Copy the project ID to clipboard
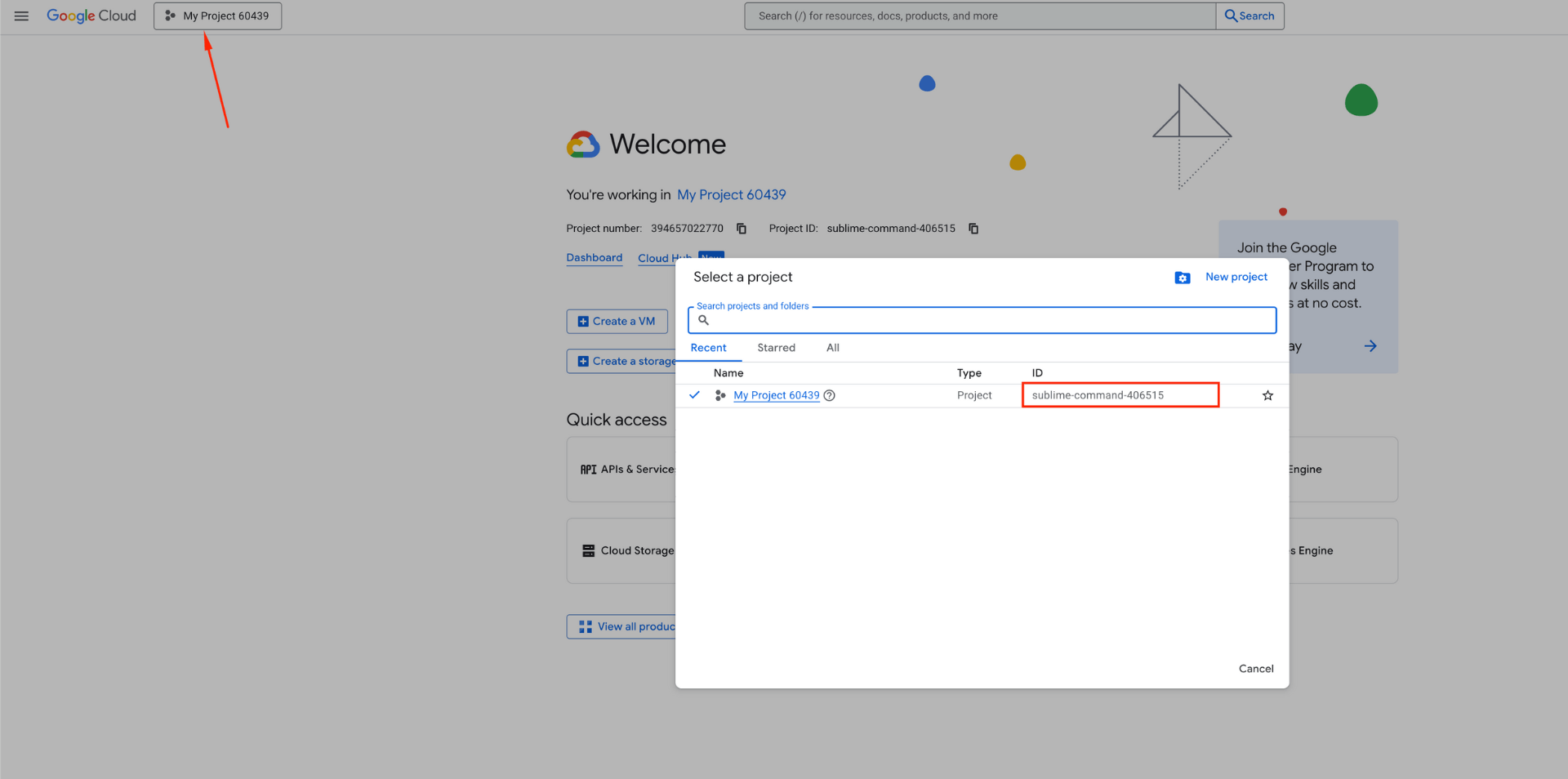Image resolution: width=1568 pixels, height=779 pixels. pyautogui.click(x=973, y=229)
